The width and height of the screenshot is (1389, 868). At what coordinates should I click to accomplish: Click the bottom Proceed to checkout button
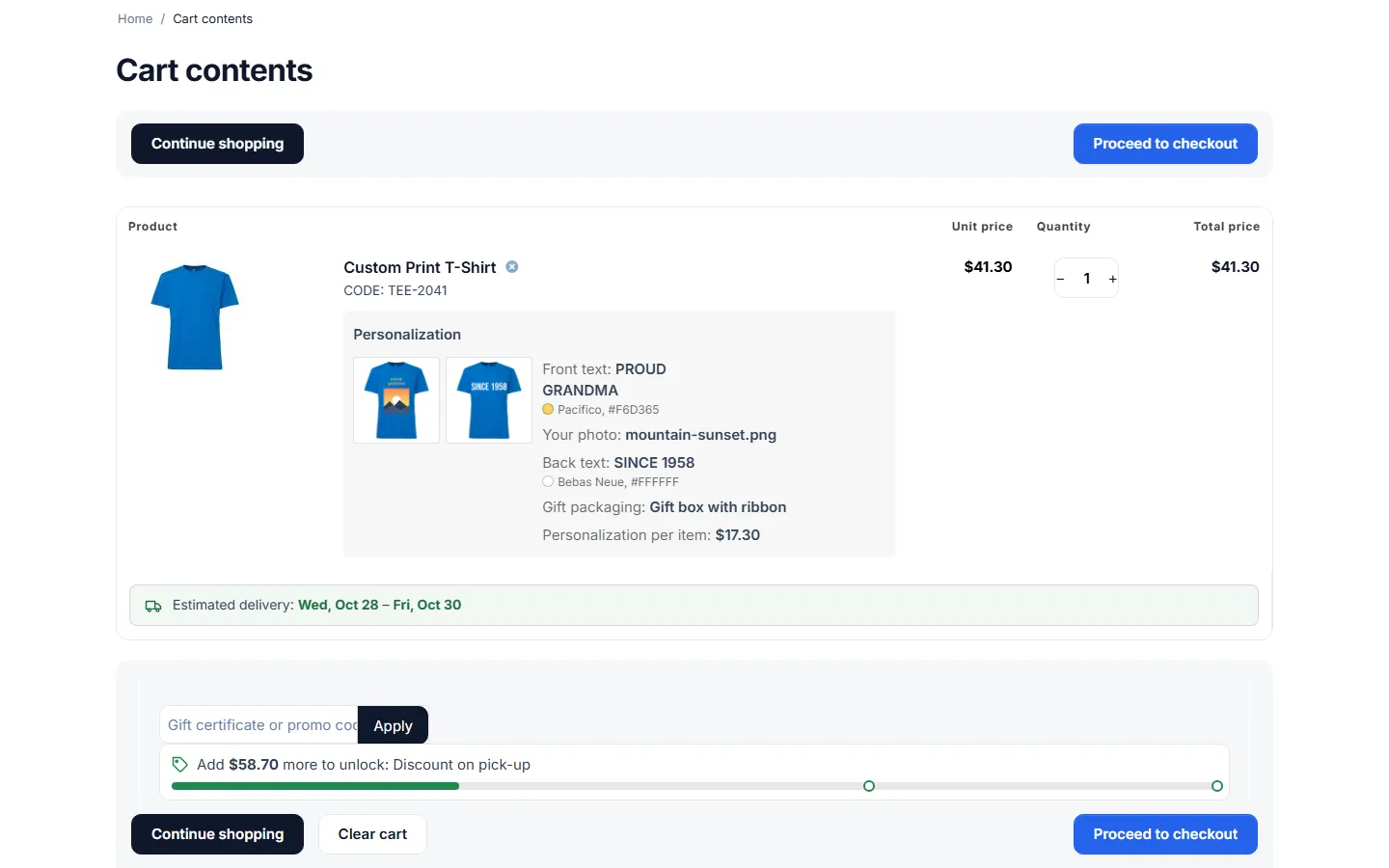coord(1165,834)
